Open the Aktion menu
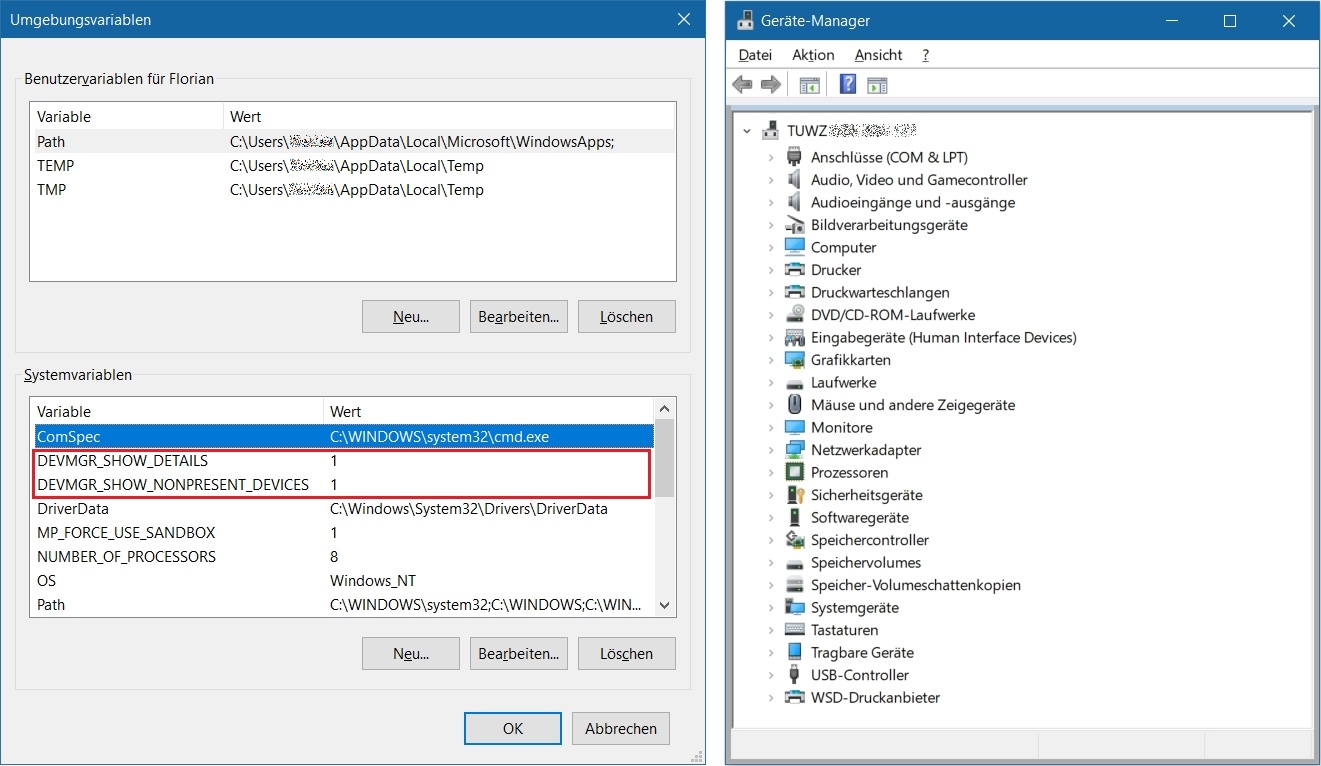The width and height of the screenshot is (1321, 766). click(813, 55)
